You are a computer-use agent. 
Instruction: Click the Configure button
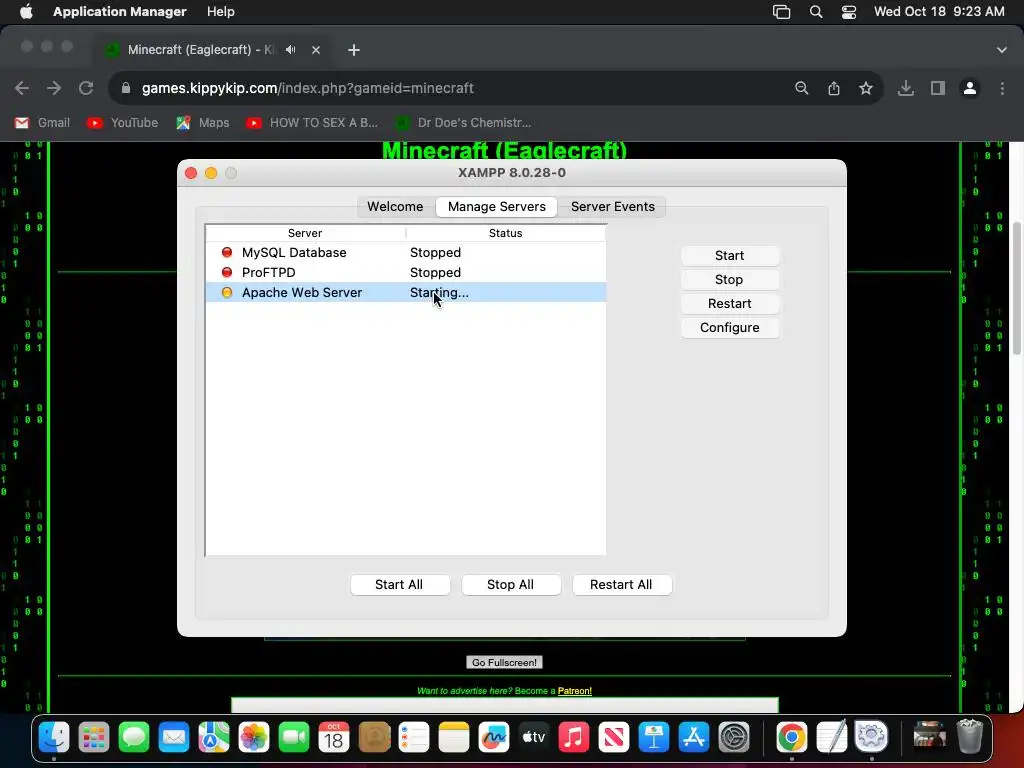click(x=729, y=328)
